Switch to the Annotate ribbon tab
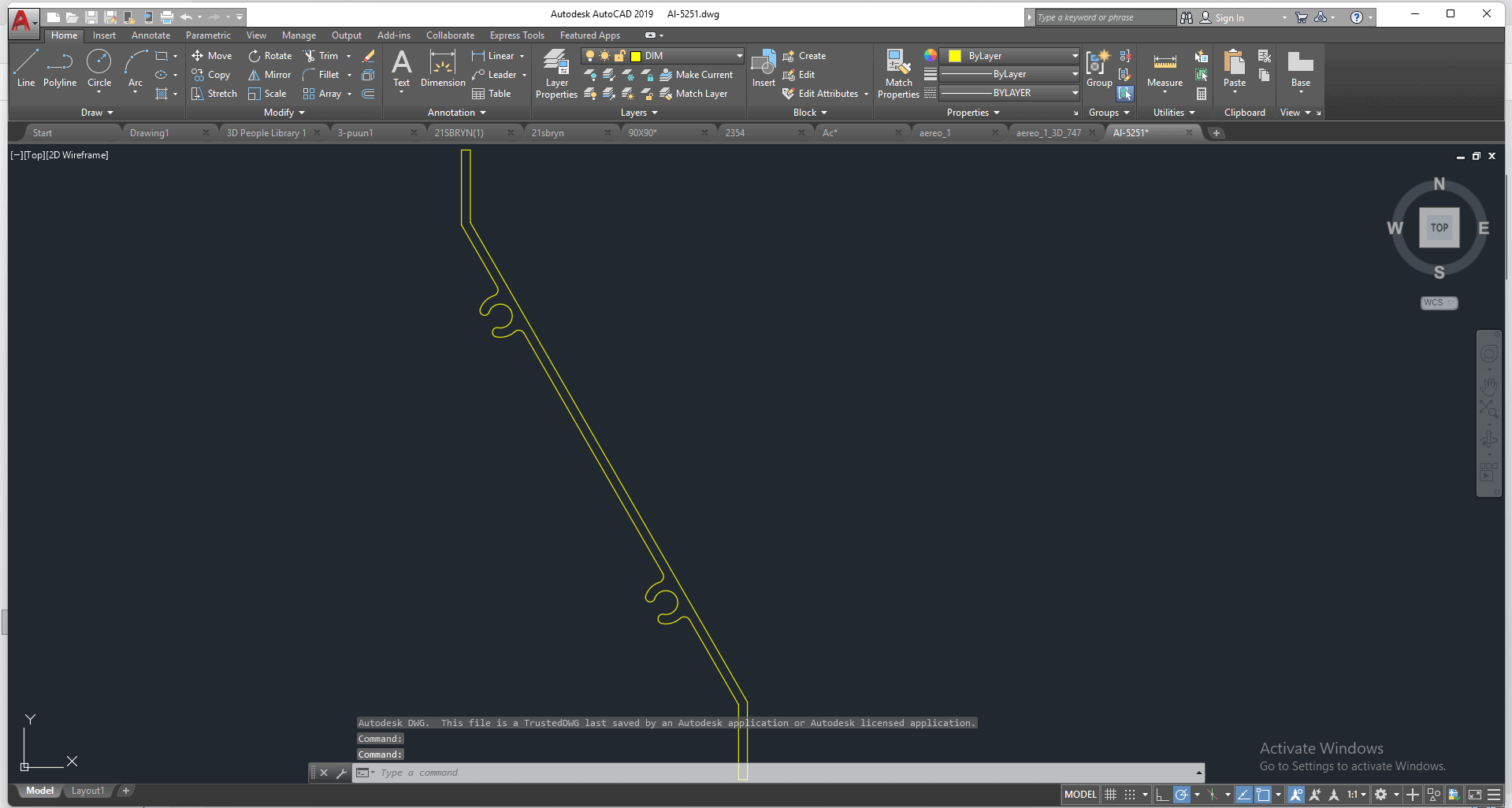This screenshot has height=808, width=1512. pos(150,35)
